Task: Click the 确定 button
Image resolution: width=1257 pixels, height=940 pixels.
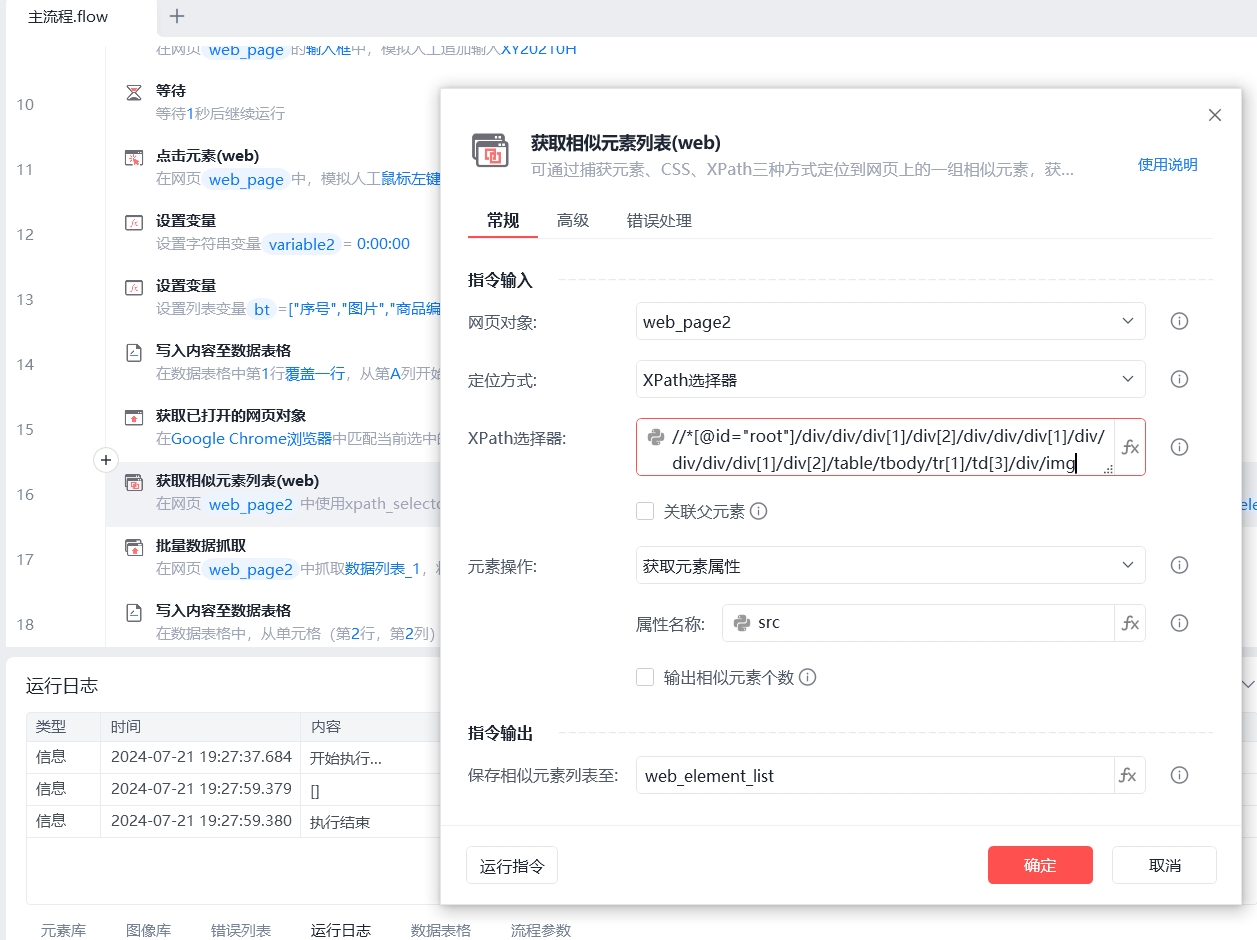Action: (1040, 865)
